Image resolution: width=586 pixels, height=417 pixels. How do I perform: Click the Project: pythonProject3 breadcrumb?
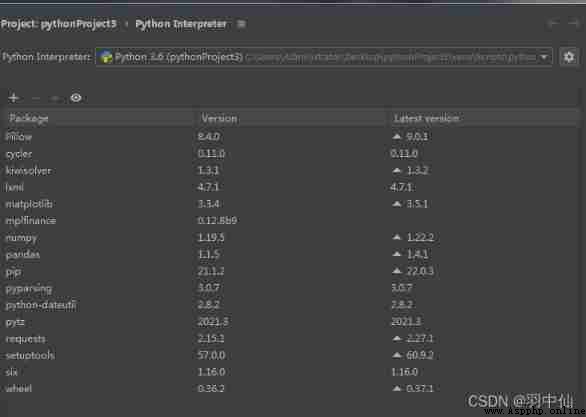[x=59, y=24]
